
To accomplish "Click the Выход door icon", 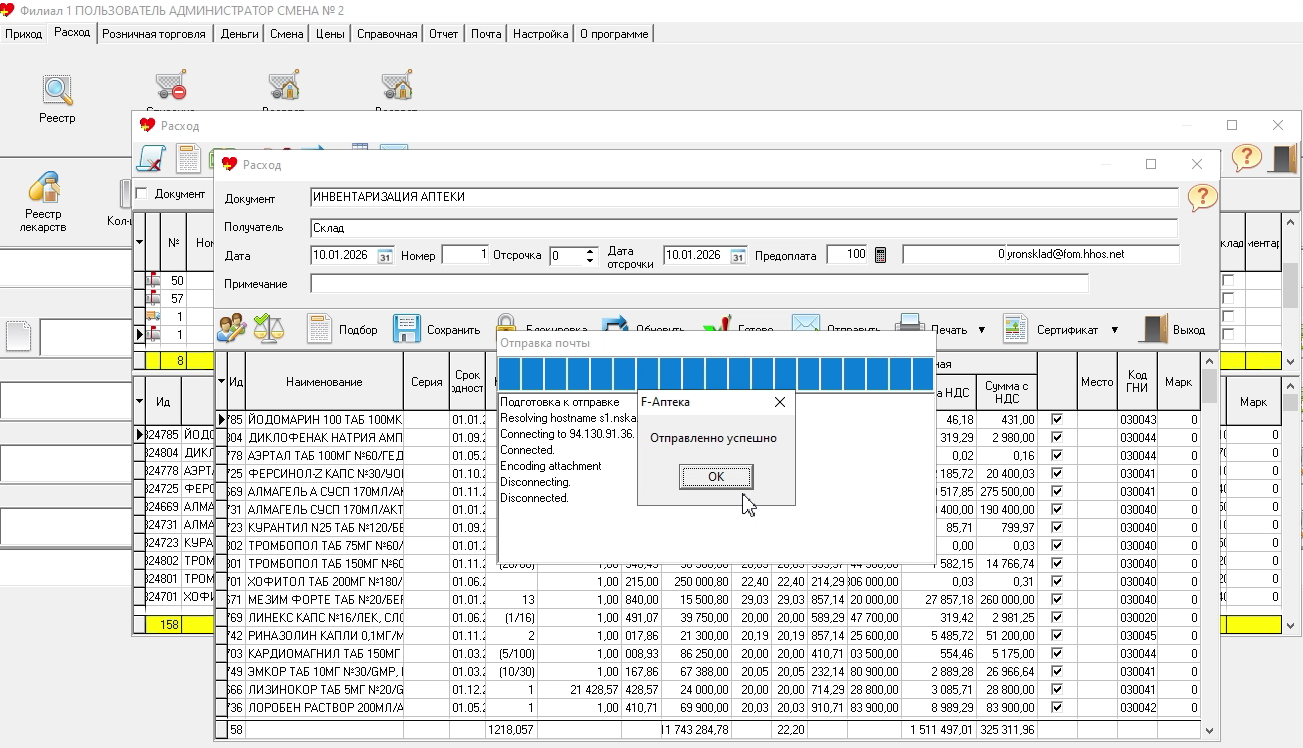I will (1154, 329).
